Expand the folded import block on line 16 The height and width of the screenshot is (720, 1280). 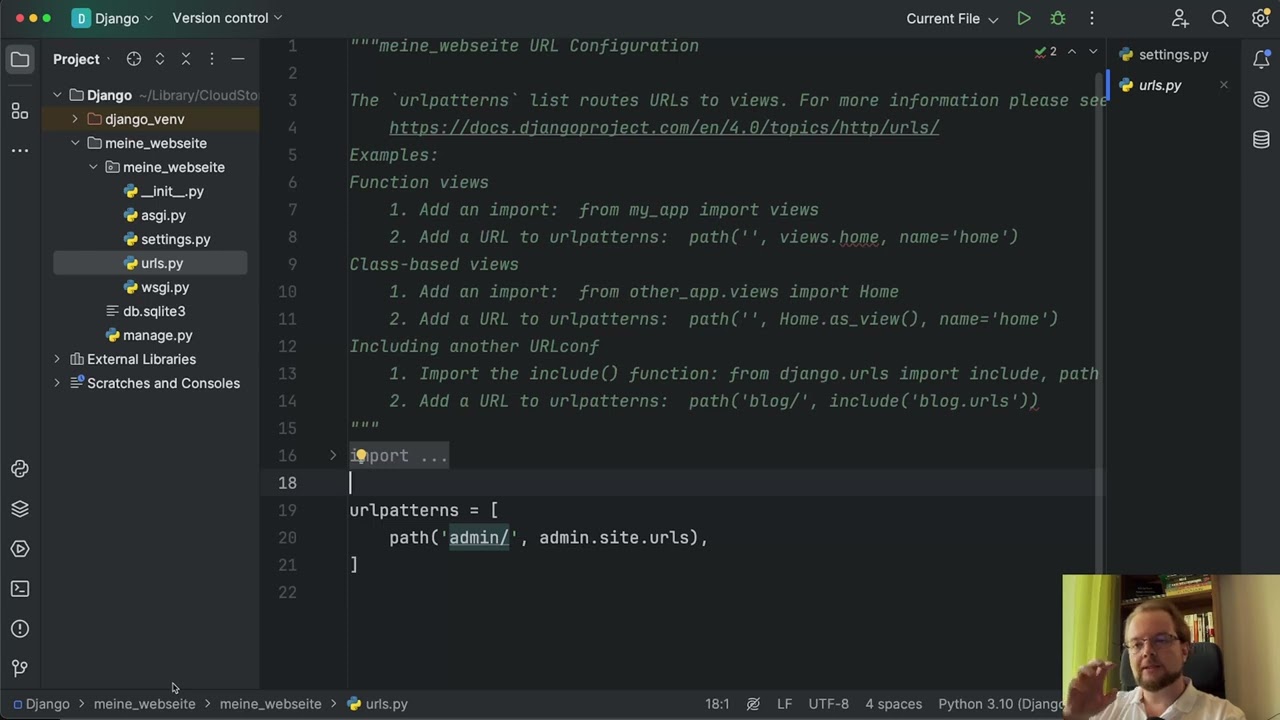333,455
